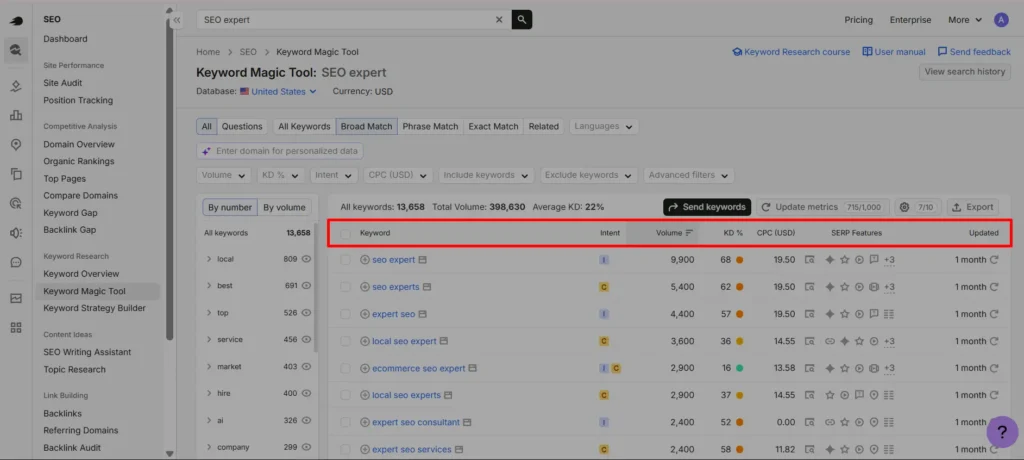Refresh metrics for local seo expert row
The width and height of the screenshot is (1024, 460).
pos(994,341)
